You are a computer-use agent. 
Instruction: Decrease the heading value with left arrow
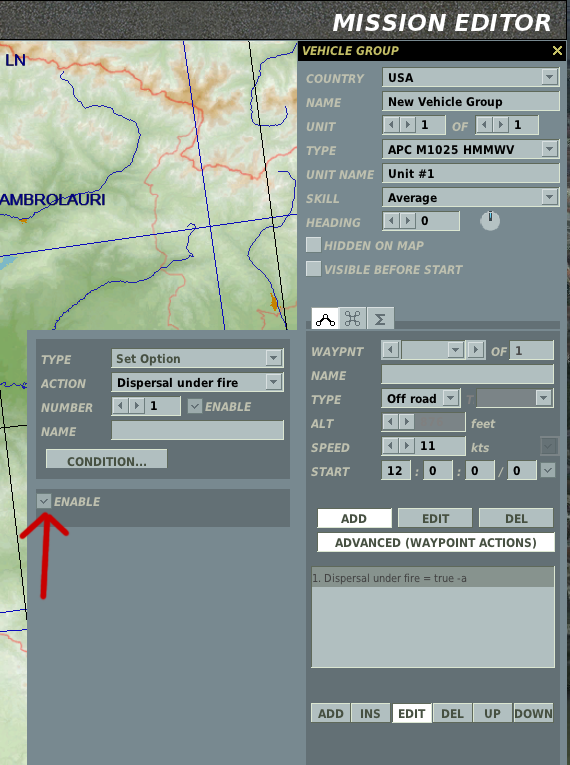pos(391,221)
